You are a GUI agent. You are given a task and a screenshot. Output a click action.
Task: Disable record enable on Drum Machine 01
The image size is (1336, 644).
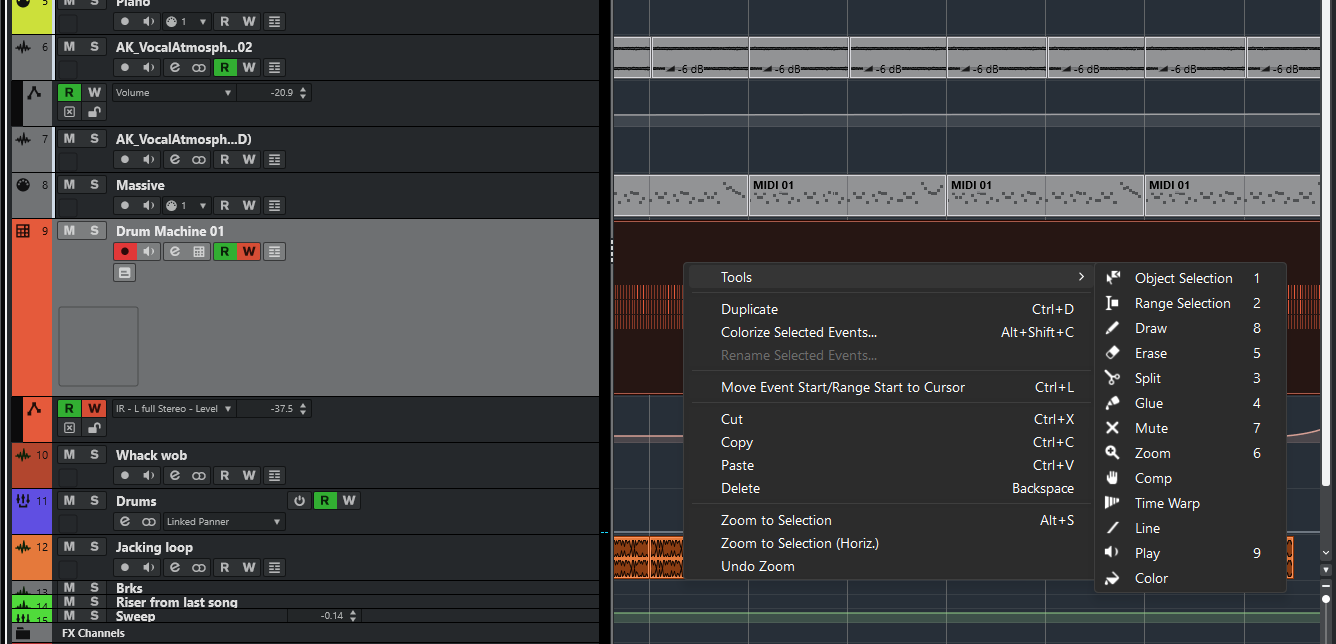[x=124, y=251]
